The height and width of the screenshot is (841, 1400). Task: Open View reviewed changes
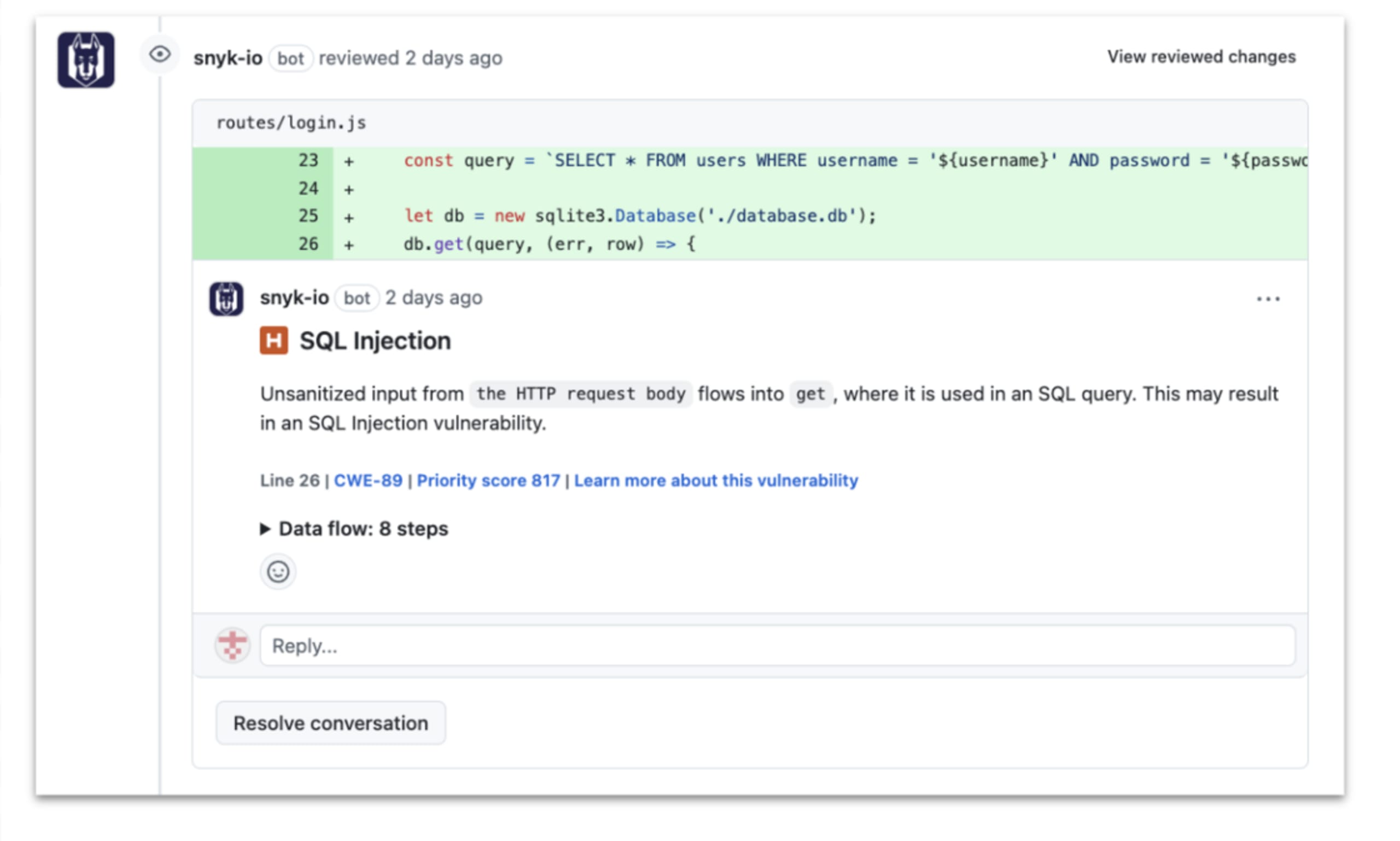1201,57
